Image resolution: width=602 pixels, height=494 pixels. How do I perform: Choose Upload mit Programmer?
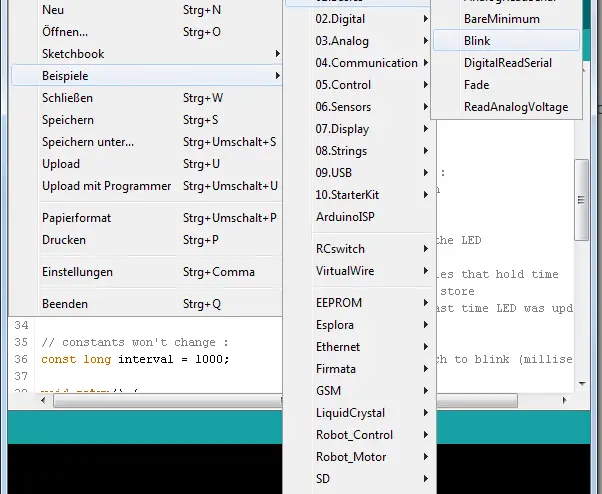coord(147,186)
